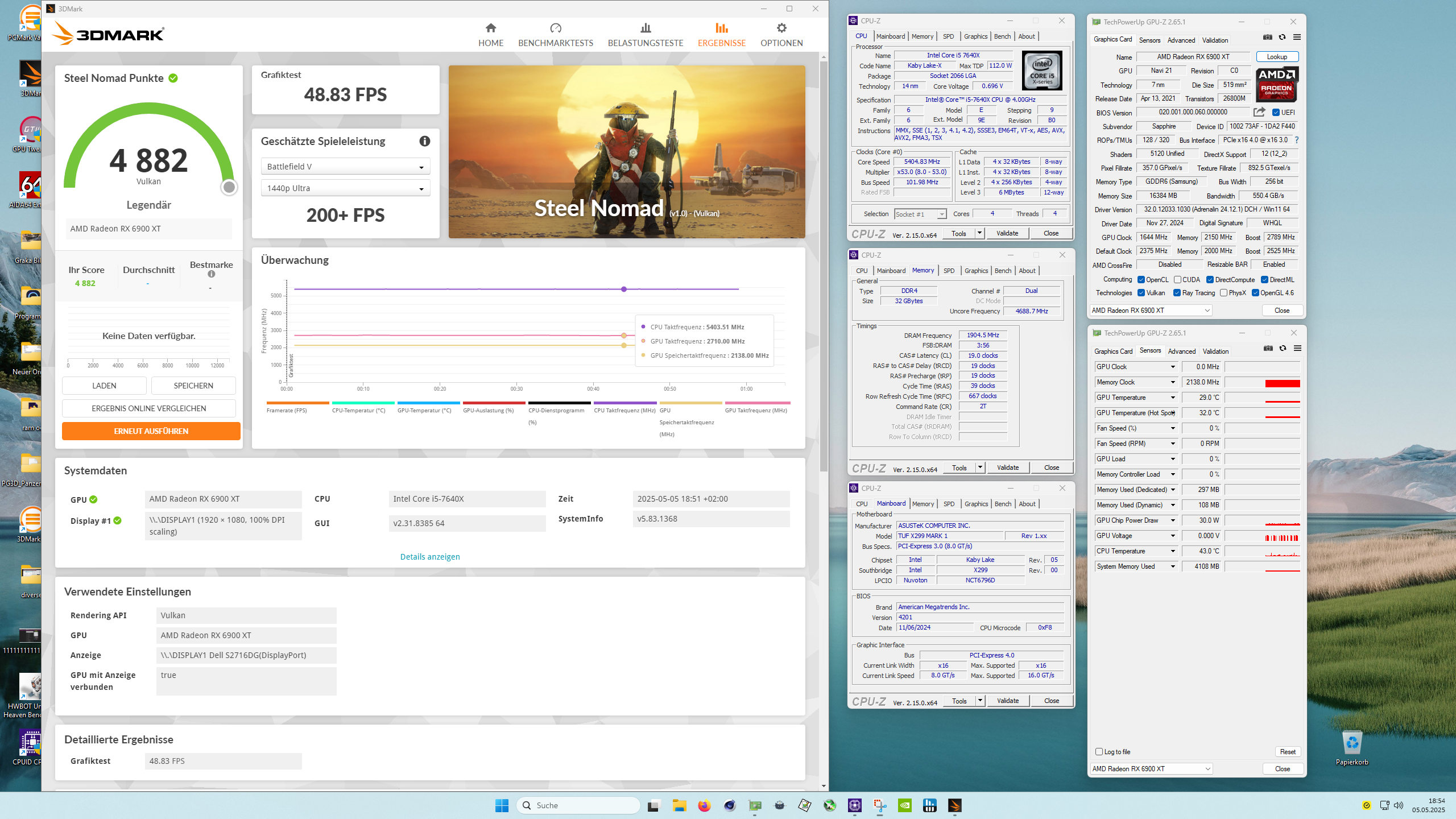Toggle the PhysX checkbox in GPU-Z
The width and height of the screenshot is (1456, 819).
click(x=1223, y=293)
